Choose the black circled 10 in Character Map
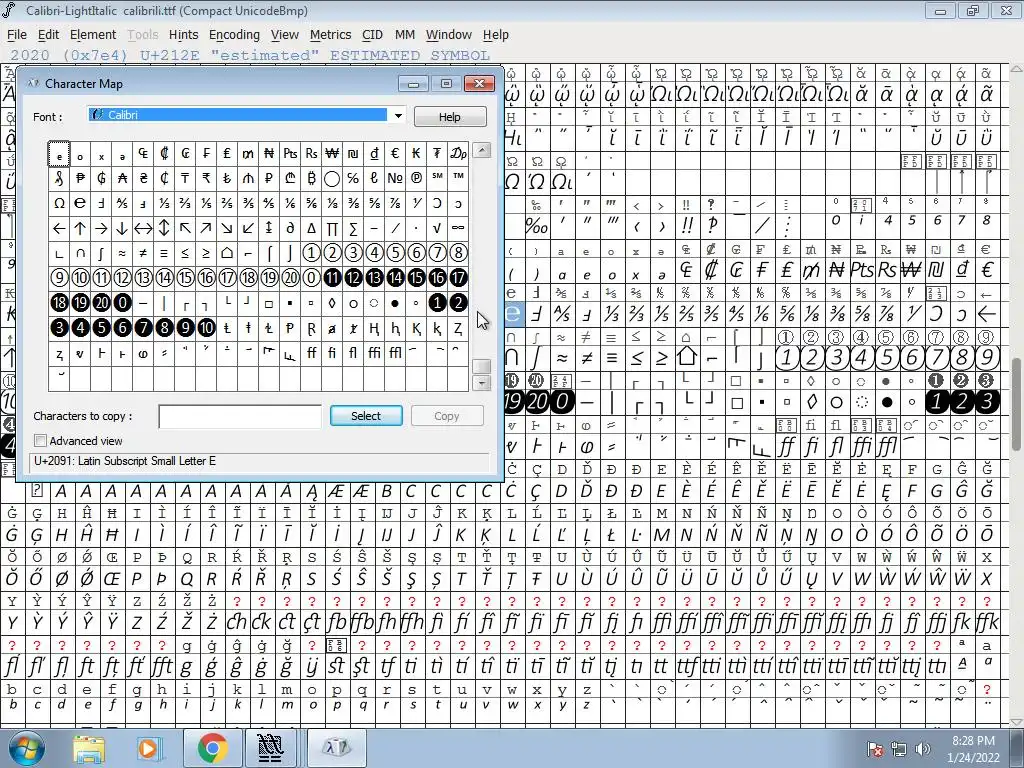Viewport: 1024px width, 768px height. (x=206, y=327)
